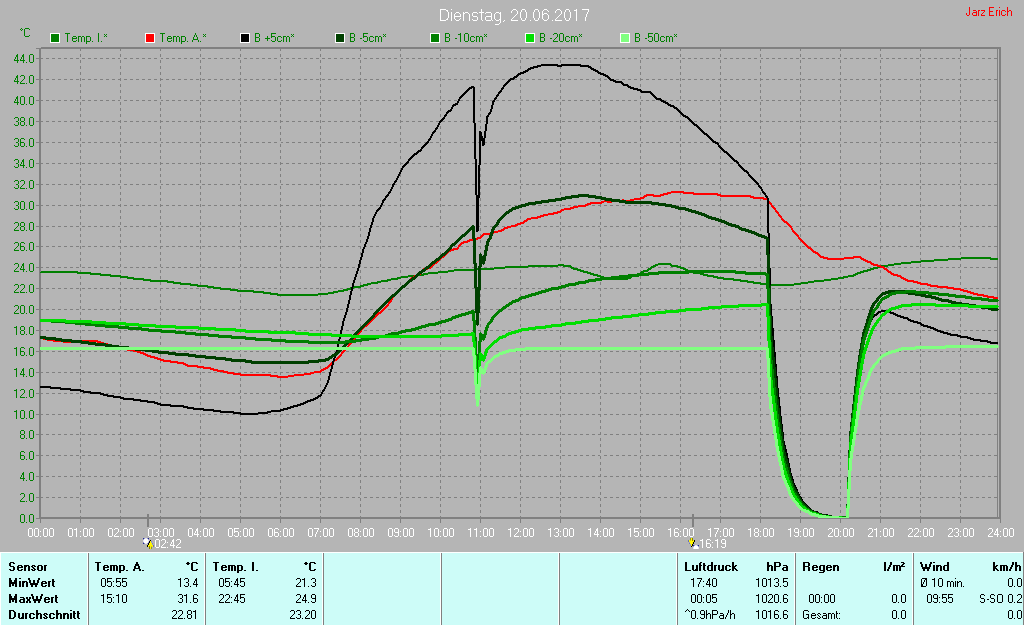The height and width of the screenshot is (625, 1024).
Task: Click the pressure trend '^0.9hPa/h'
Action: 710,615
